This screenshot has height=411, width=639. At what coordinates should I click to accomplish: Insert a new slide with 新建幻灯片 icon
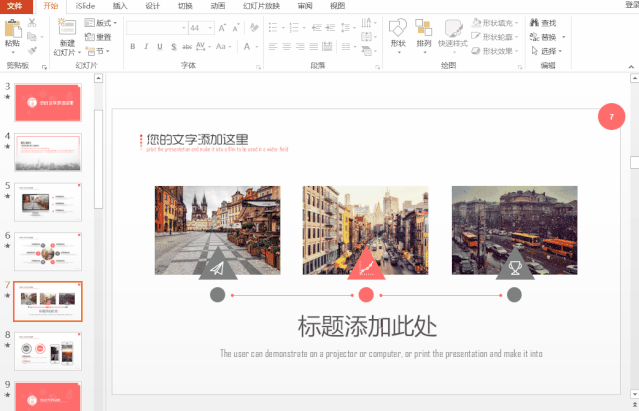click(66, 27)
